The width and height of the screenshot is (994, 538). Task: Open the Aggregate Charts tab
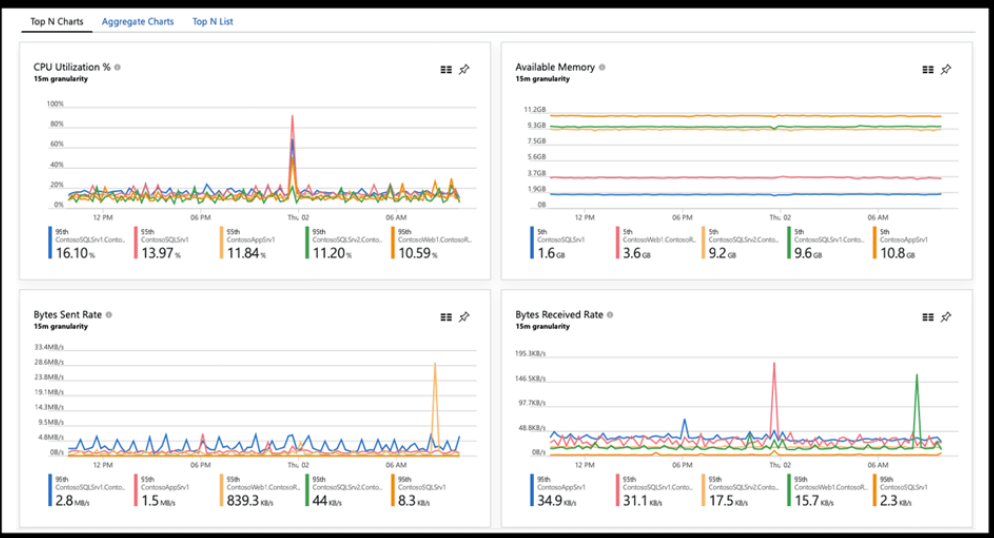tap(138, 22)
